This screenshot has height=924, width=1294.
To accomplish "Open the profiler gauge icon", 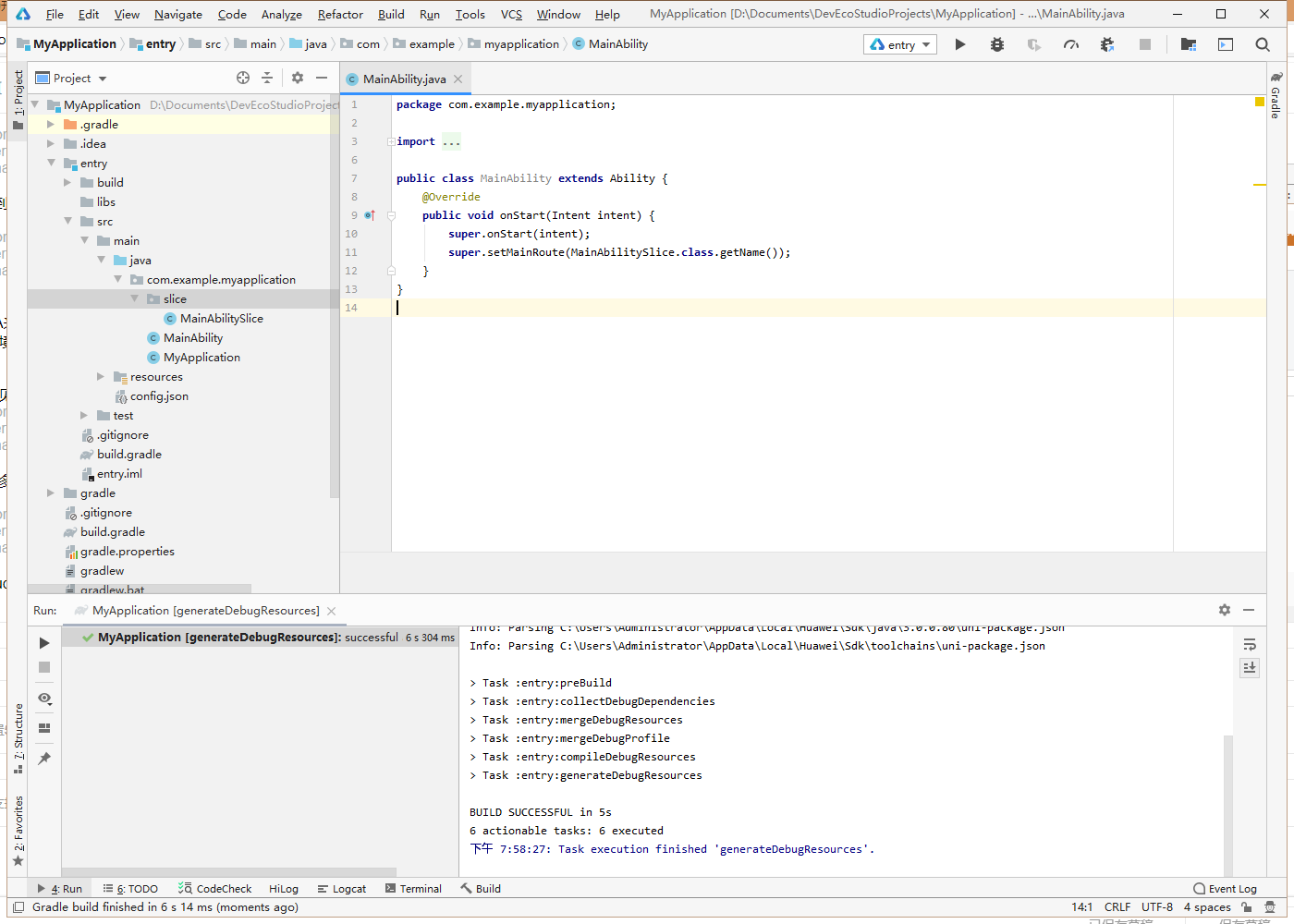I will (x=1071, y=44).
